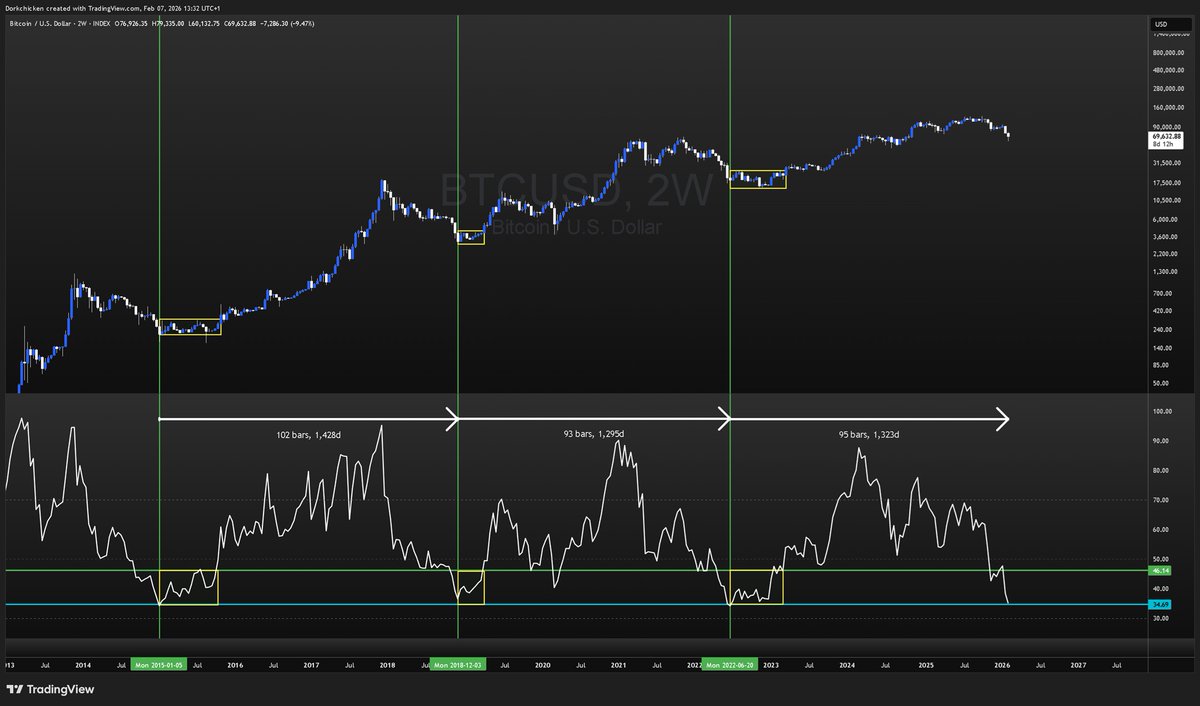Click the 1,300.00 price axis label
The height and width of the screenshot is (706, 1200).
coord(1164,272)
